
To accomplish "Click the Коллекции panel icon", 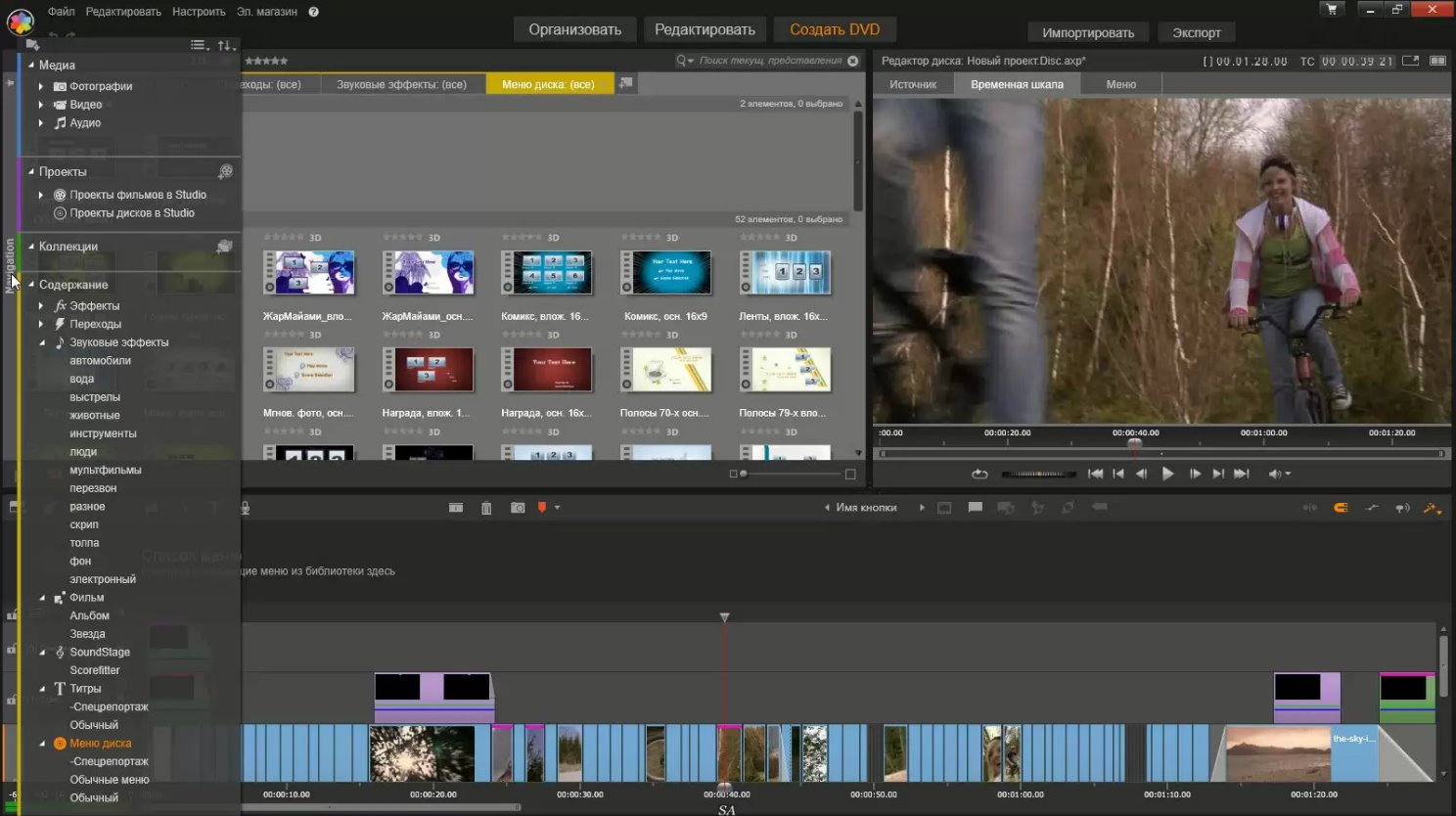I will [x=224, y=247].
